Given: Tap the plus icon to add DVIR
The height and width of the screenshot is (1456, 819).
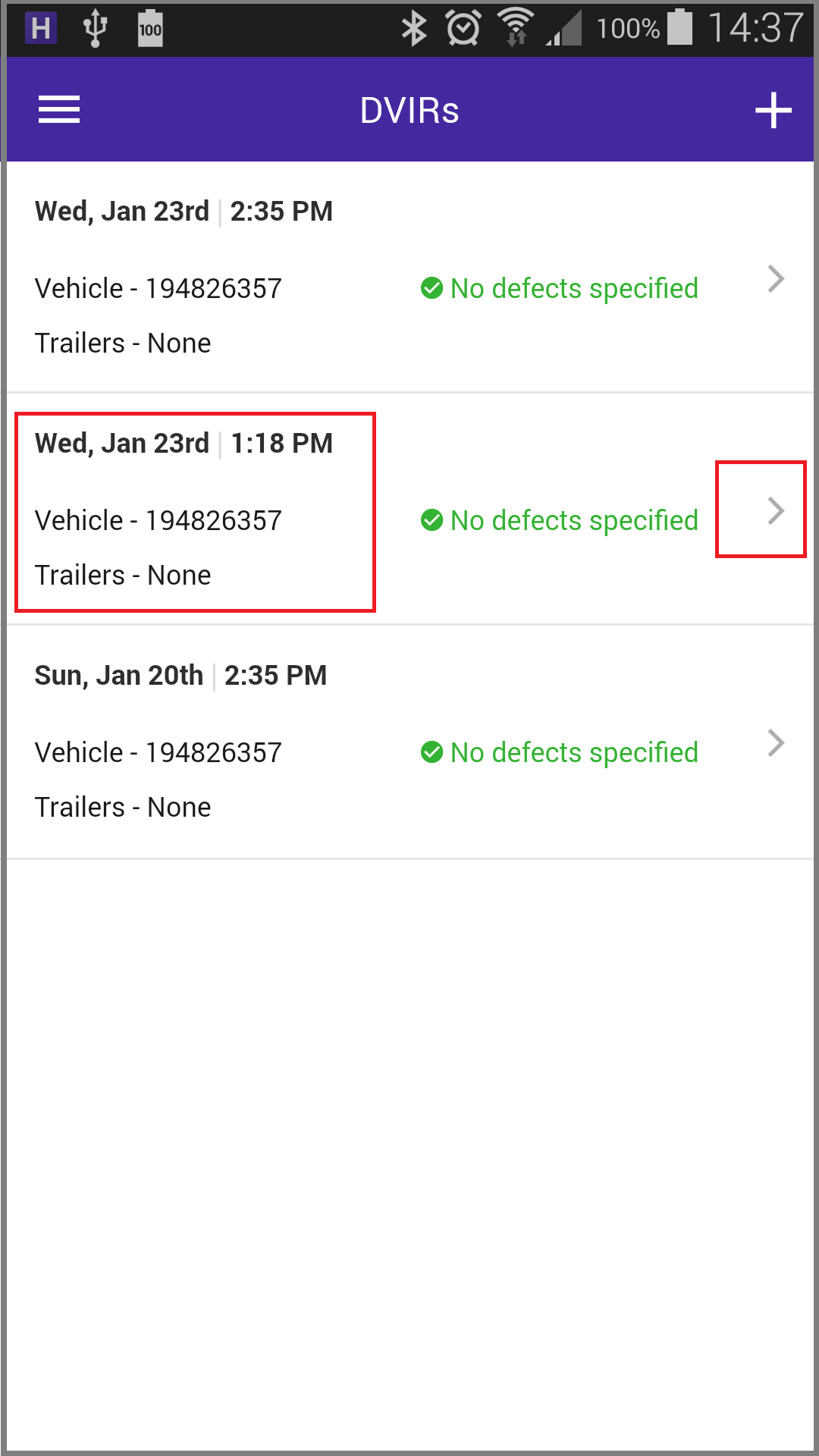Looking at the screenshot, I should 773,111.
